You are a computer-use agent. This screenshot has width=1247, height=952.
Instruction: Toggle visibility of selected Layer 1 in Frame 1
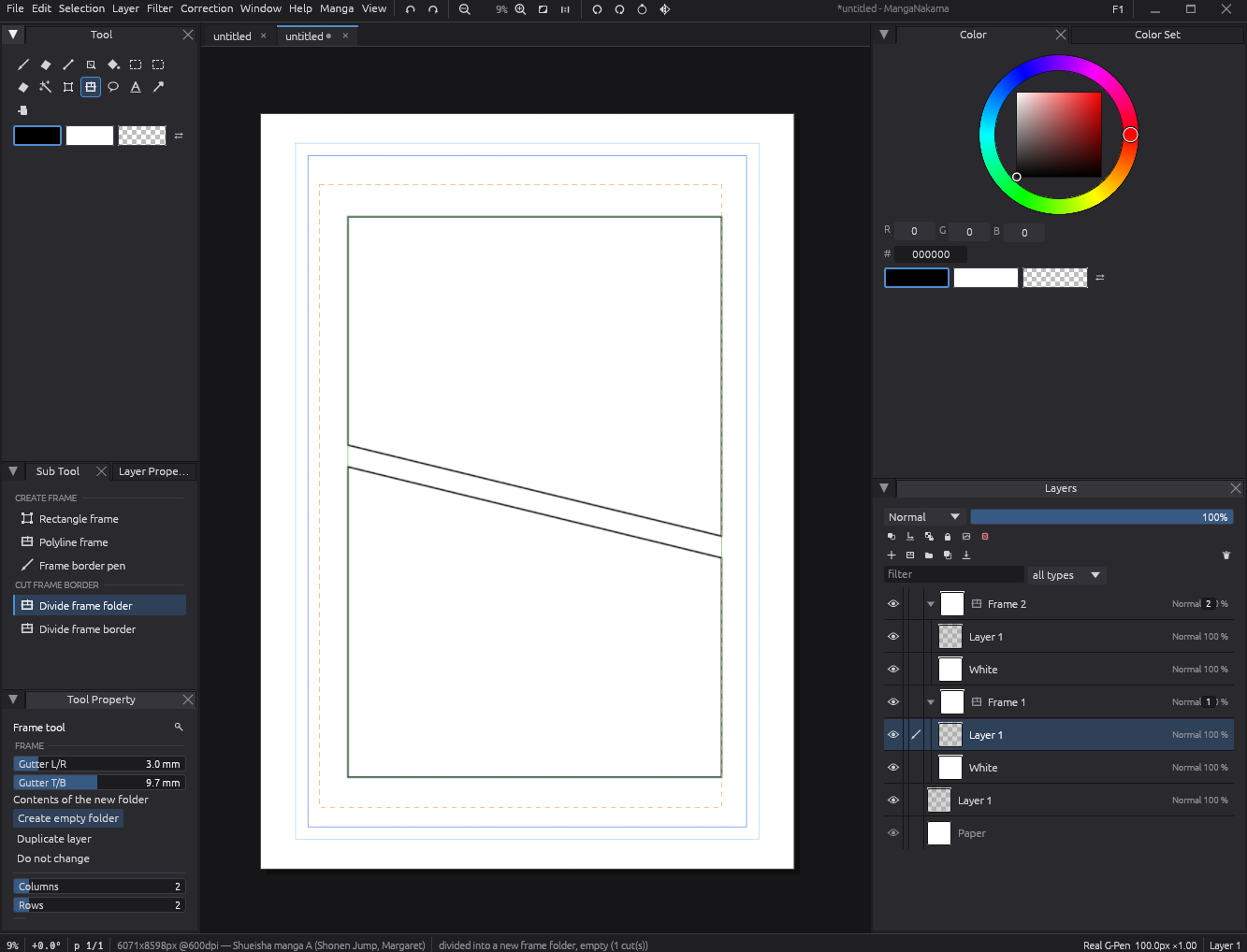[x=893, y=735]
